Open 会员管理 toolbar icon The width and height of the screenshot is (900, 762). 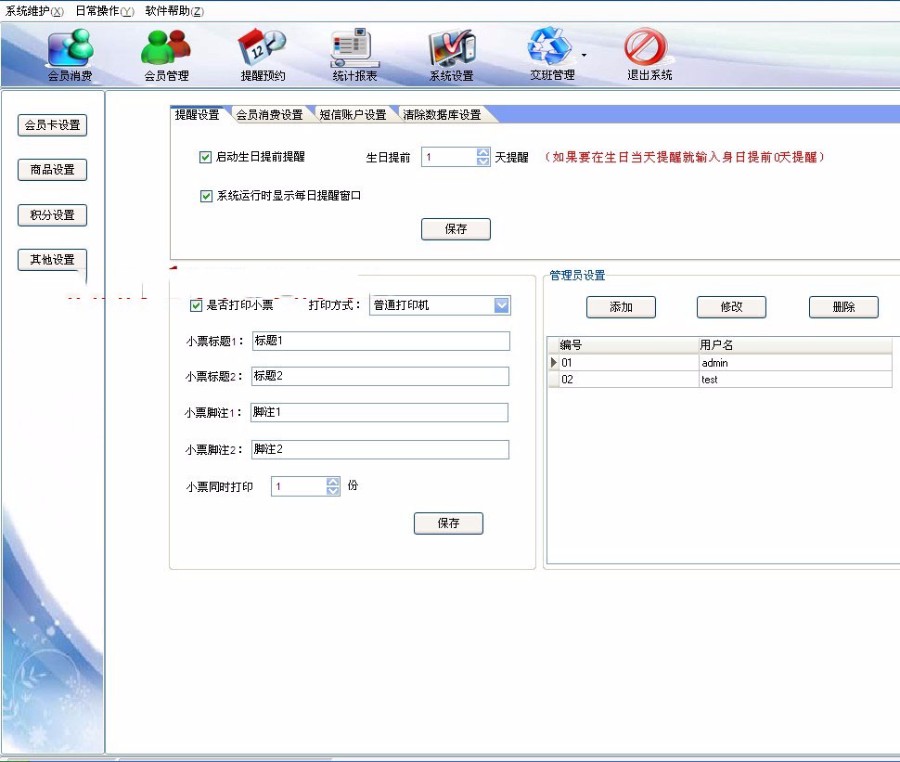166,54
